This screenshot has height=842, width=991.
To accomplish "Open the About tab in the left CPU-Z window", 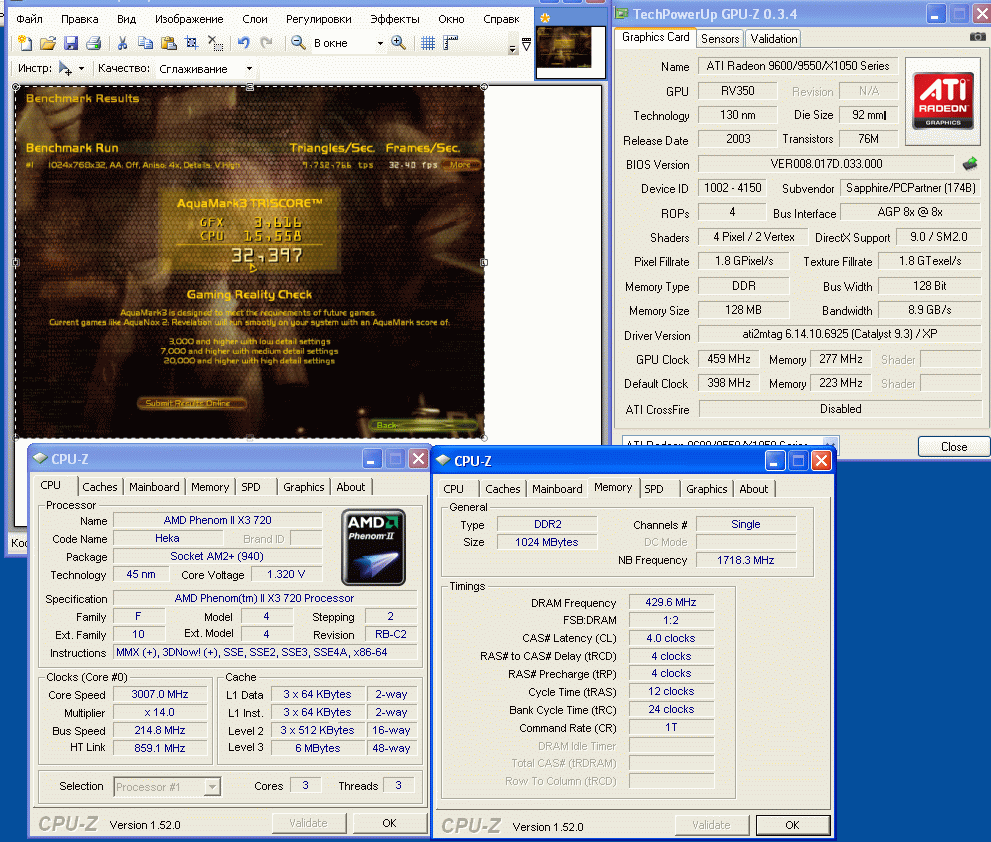I will pyautogui.click(x=351, y=487).
